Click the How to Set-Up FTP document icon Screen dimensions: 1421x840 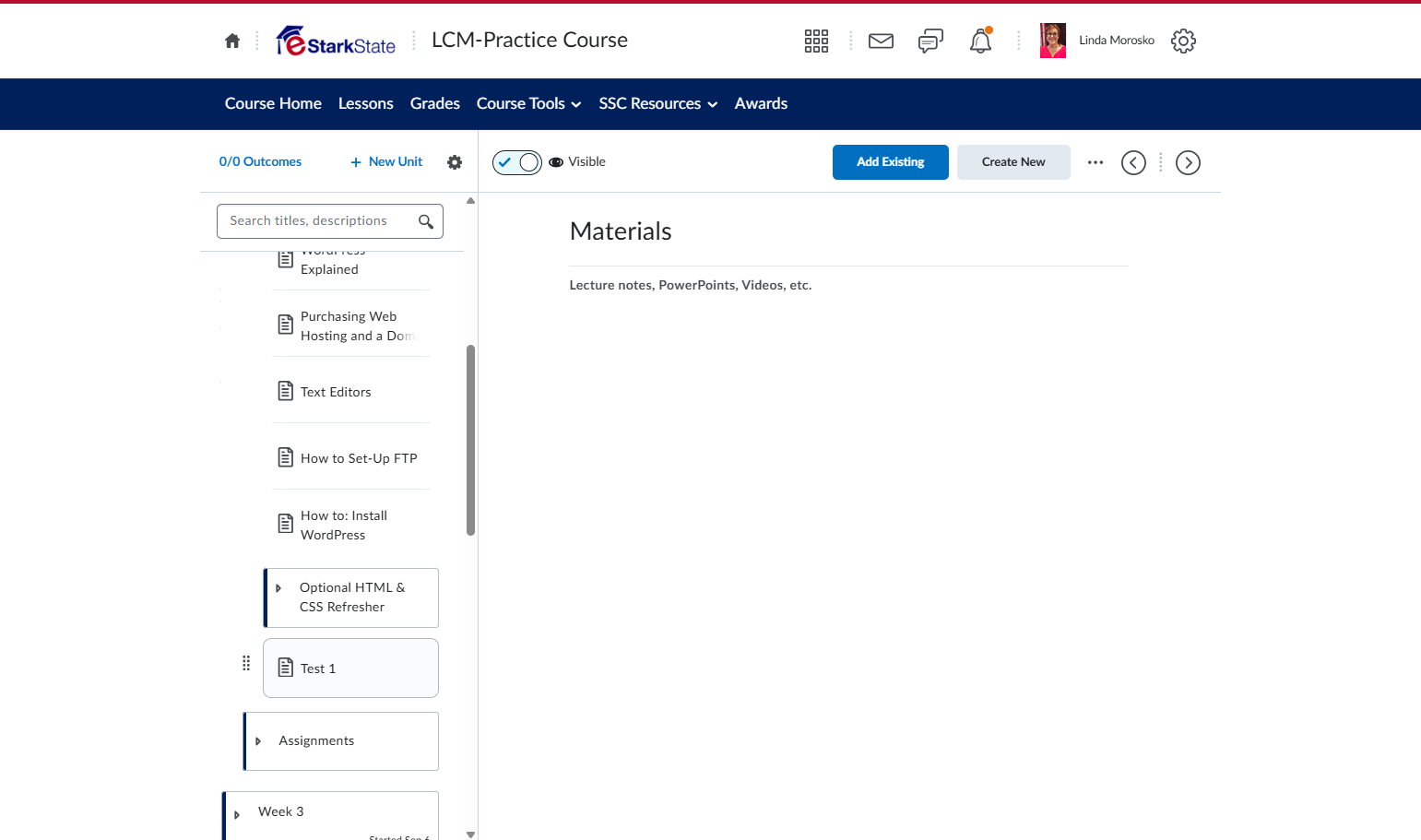[286, 457]
